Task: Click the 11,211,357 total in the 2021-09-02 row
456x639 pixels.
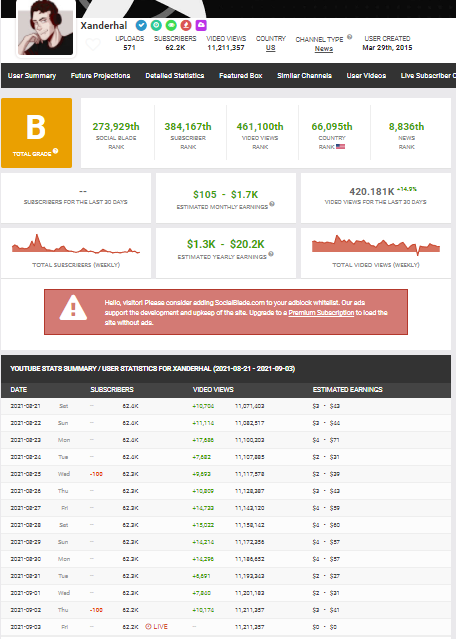Action: pyautogui.click(x=249, y=610)
